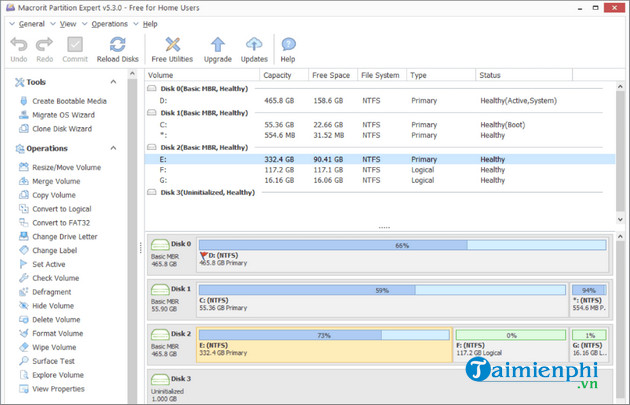
Task: Click the Convert to FAT32 icon
Action: point(24,223)
